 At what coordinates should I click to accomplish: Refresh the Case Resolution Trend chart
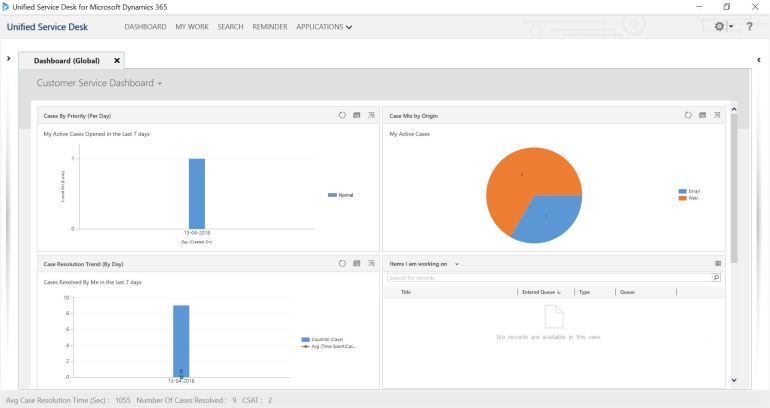click(x=342, y=263)
